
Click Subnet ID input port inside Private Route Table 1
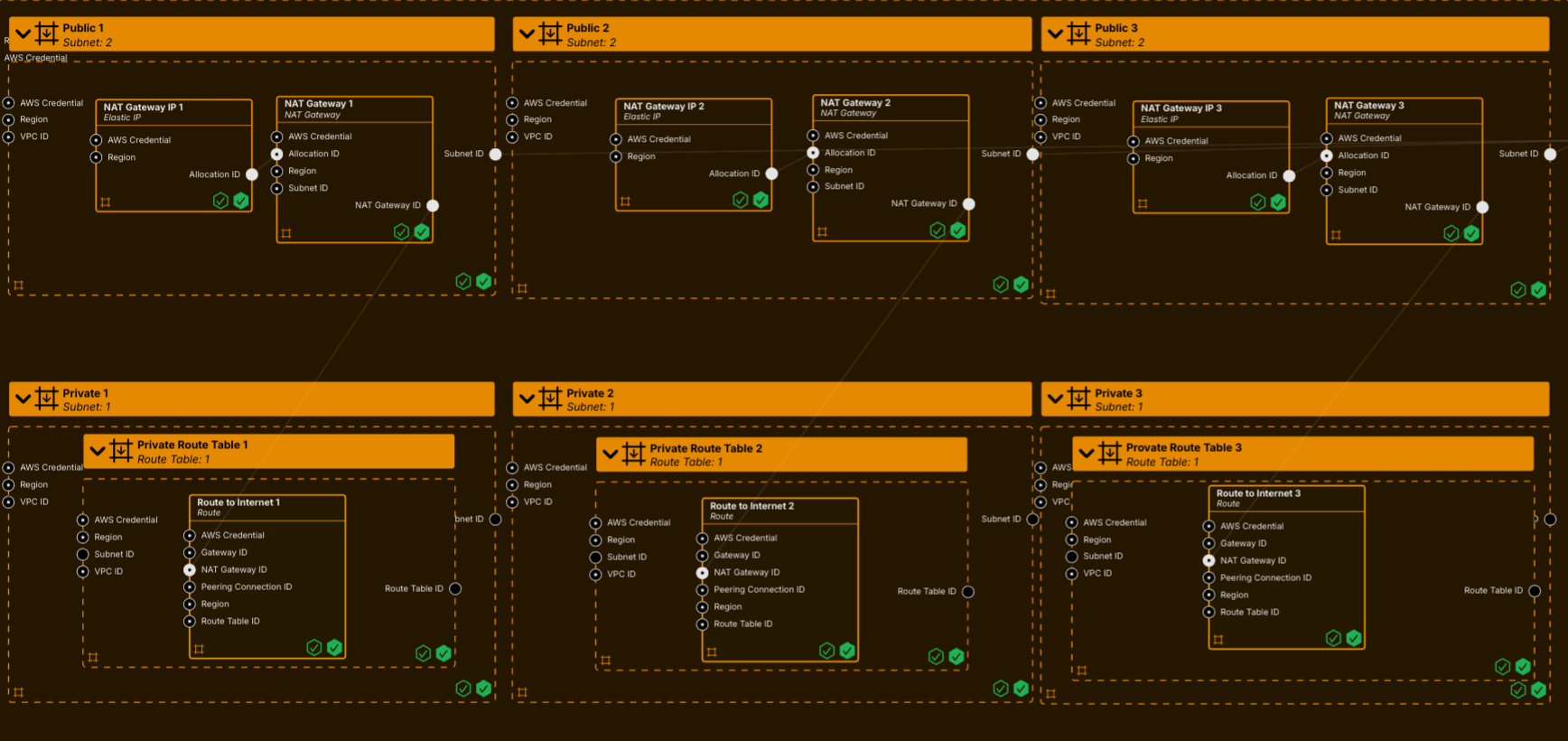coord(82,555)
